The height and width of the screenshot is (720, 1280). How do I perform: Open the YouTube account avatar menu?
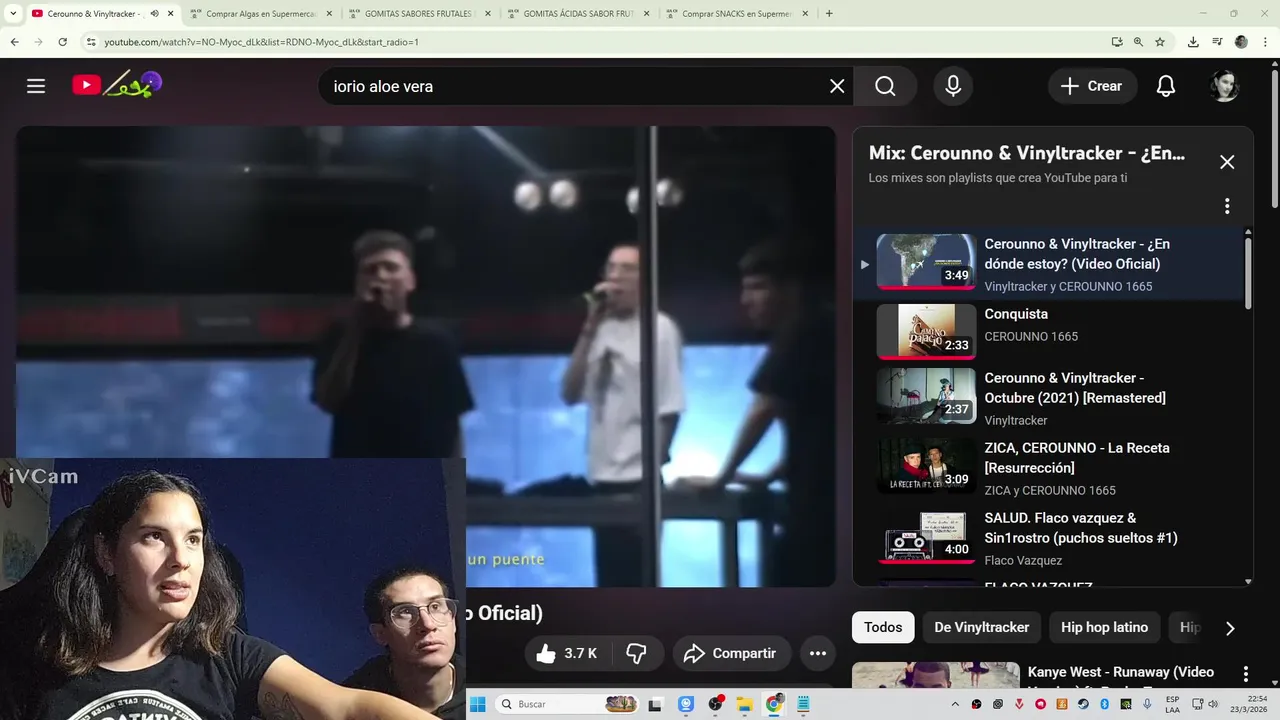1224,86
